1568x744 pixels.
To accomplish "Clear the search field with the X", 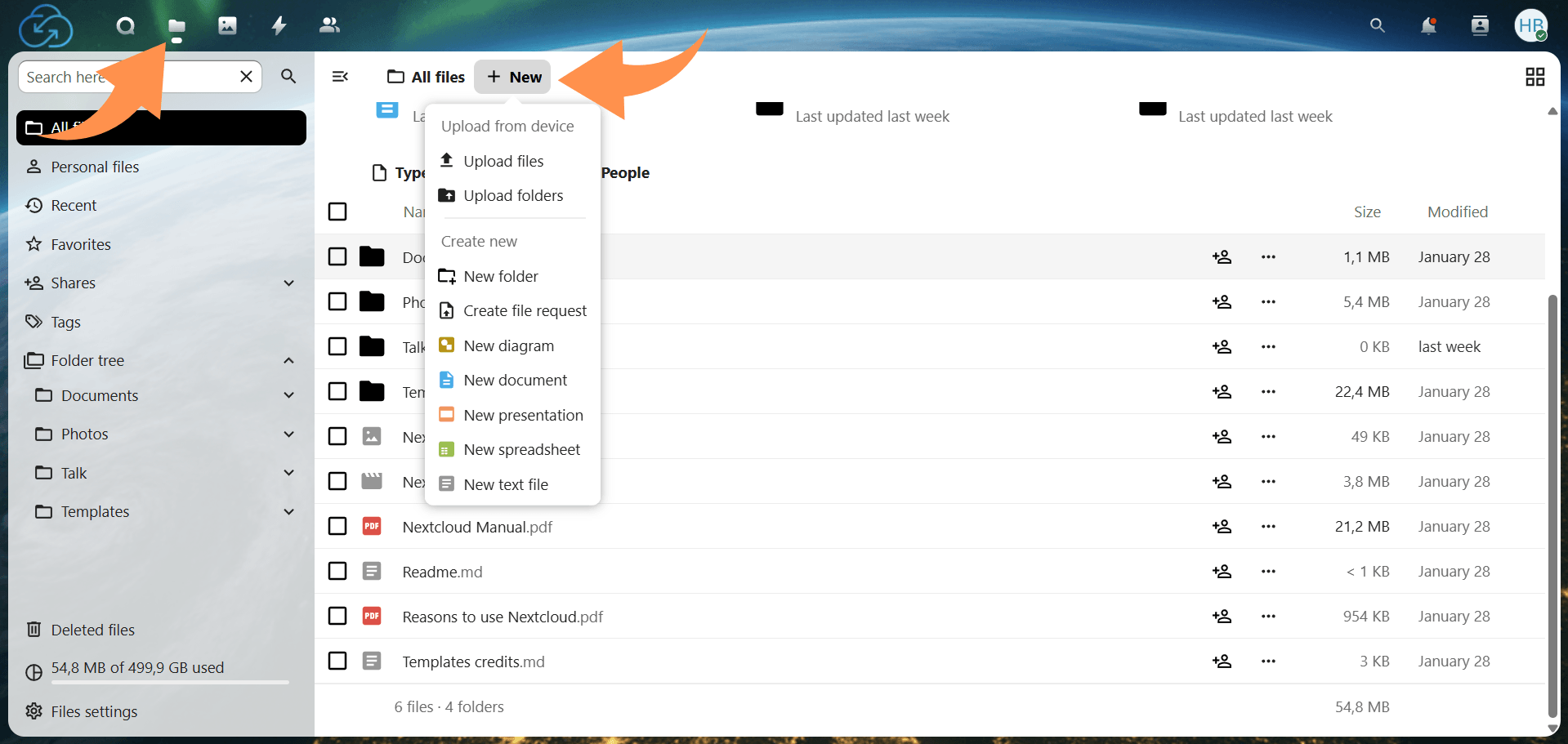I will 246,76.
